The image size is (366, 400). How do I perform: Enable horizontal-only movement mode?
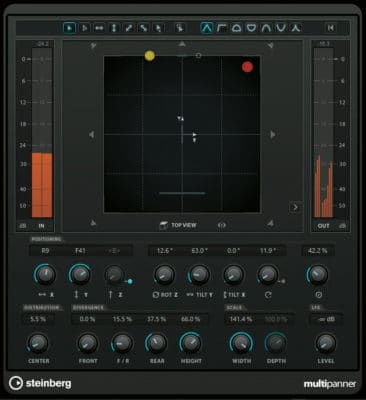click(x=99, y=28)
